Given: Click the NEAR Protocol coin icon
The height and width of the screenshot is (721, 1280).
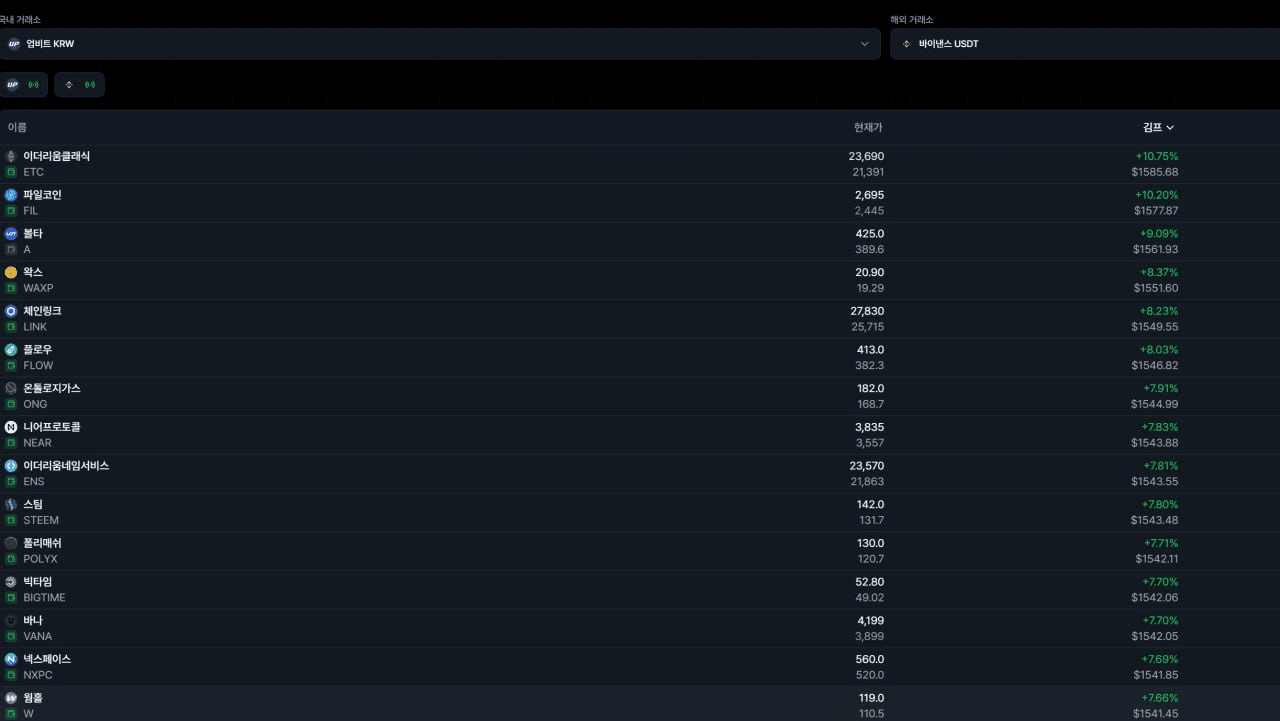Looking at the screenshot, I should point(11,427).
